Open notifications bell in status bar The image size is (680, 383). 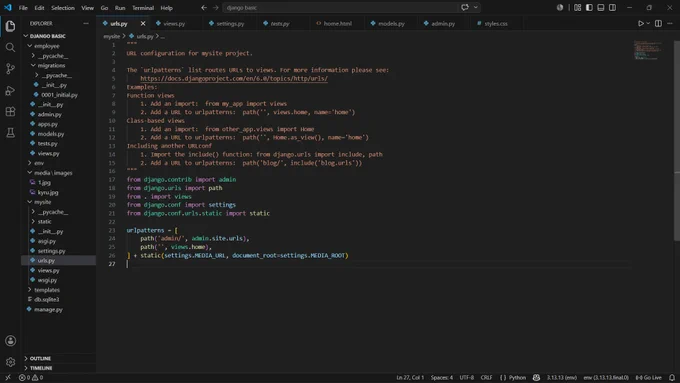click(x=672, y=377)
